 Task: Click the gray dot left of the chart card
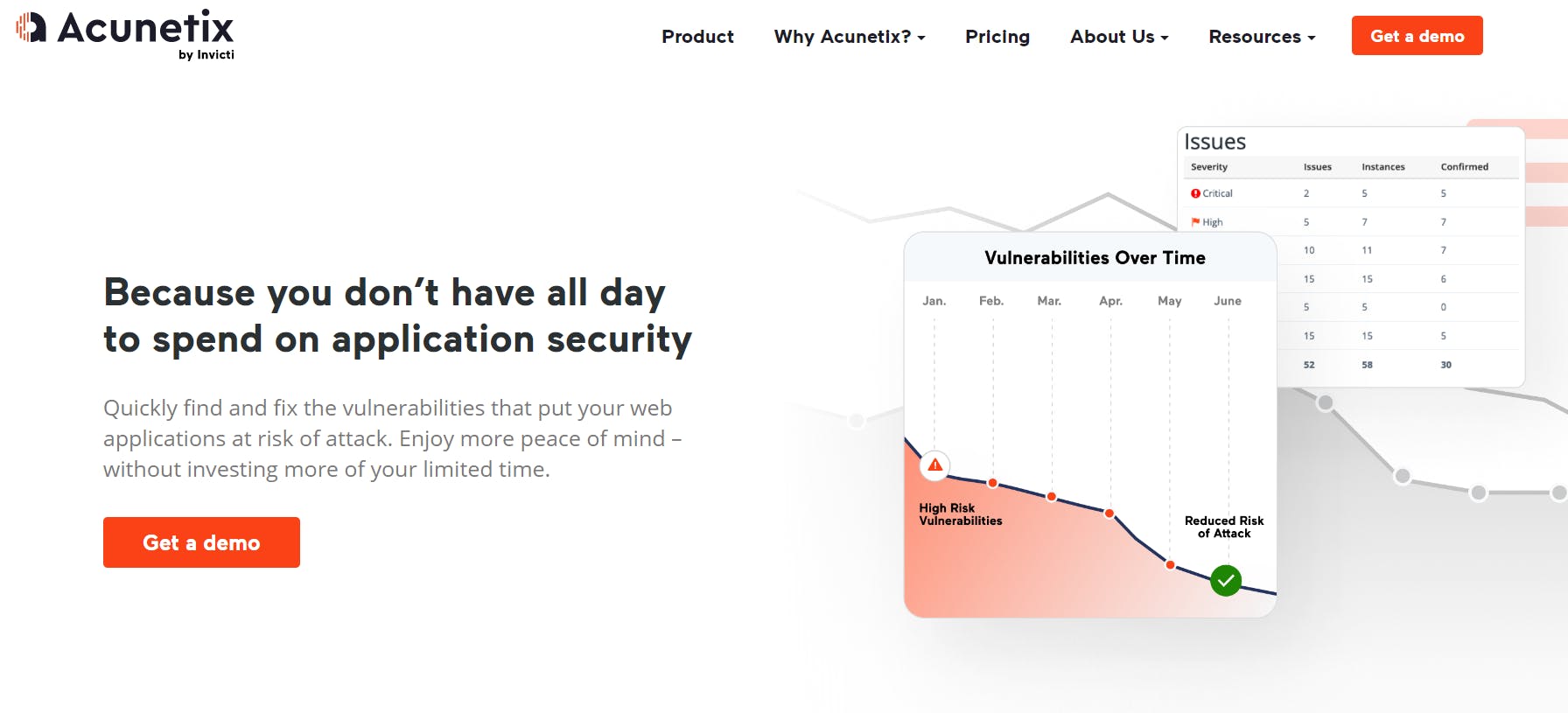pyautogui.click(x=856, y=421)
